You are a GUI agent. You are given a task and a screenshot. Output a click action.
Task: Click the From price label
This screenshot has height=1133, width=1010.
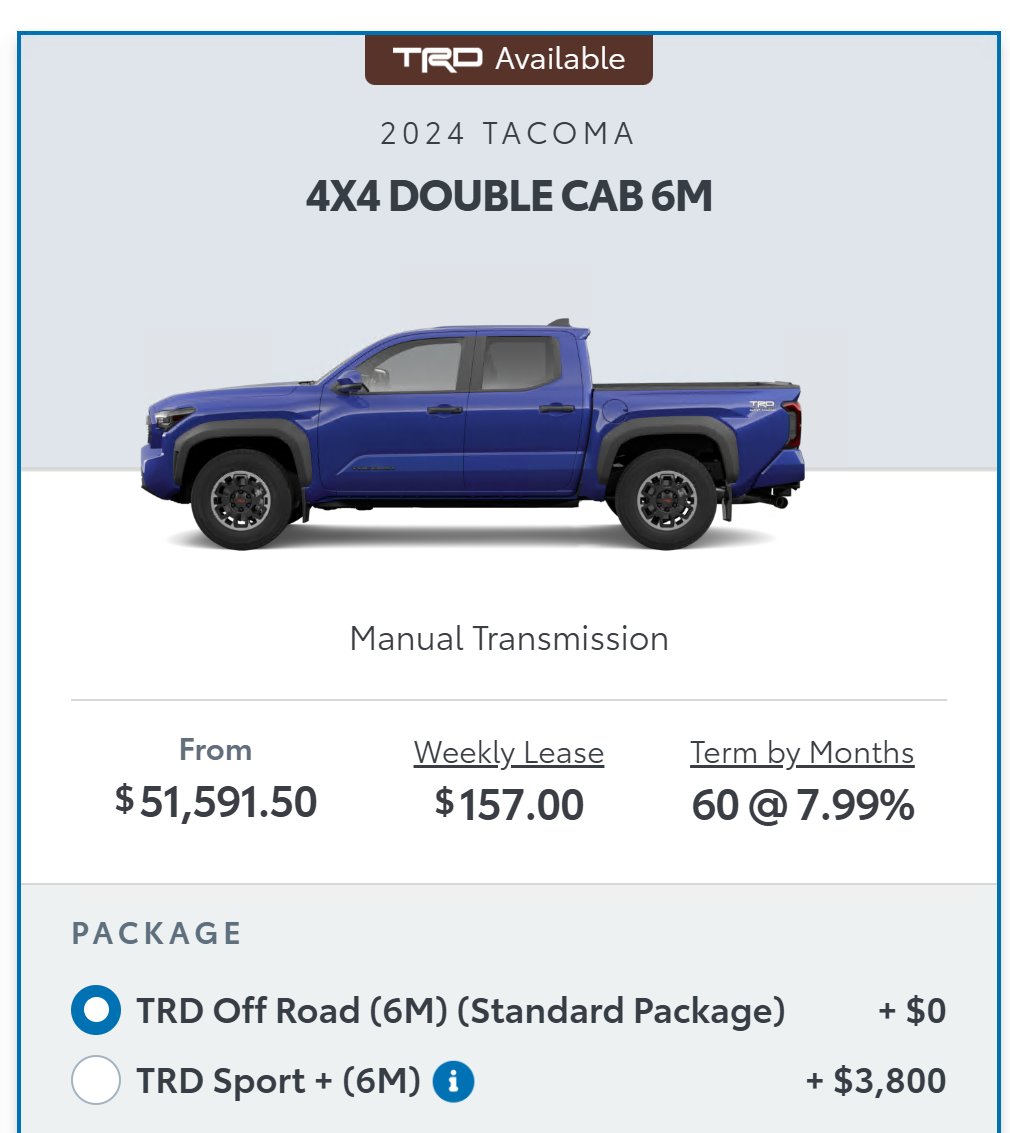pyautogui.click(x=215, y=750)
